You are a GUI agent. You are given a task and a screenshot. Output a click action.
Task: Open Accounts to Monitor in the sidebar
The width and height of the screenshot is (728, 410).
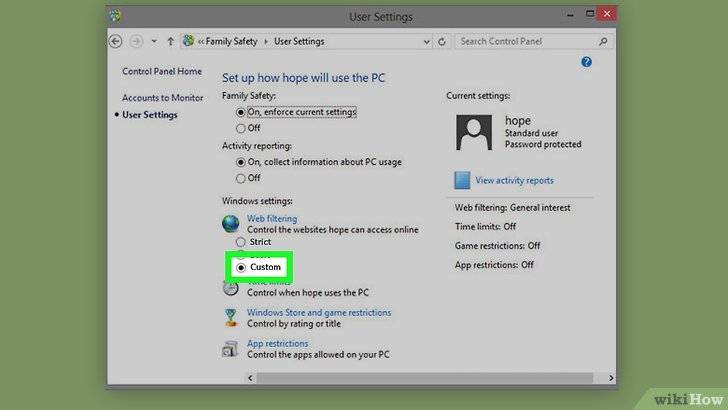tap(162, 98)
